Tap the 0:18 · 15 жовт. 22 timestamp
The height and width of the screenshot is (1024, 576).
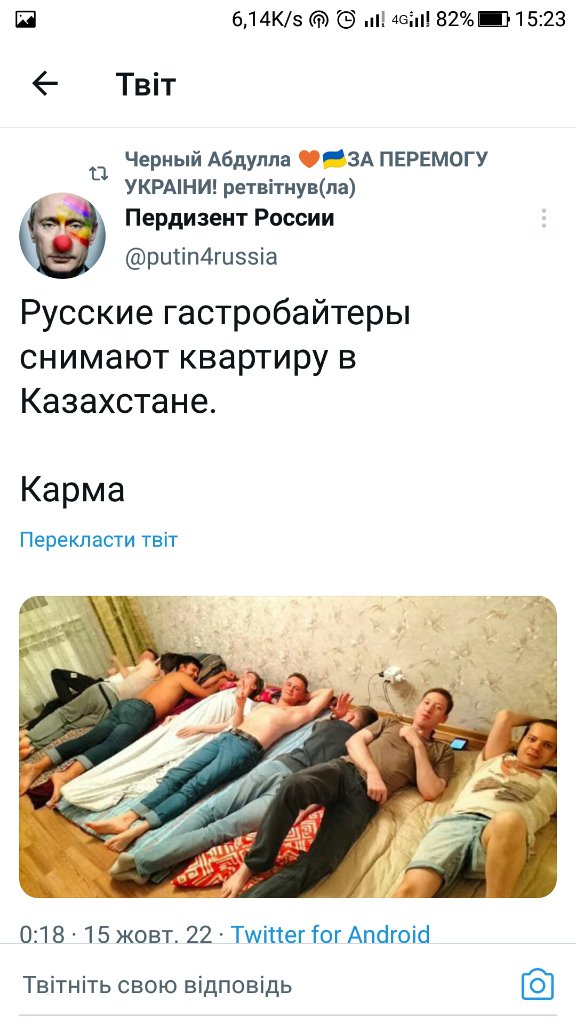pos(116,934)
